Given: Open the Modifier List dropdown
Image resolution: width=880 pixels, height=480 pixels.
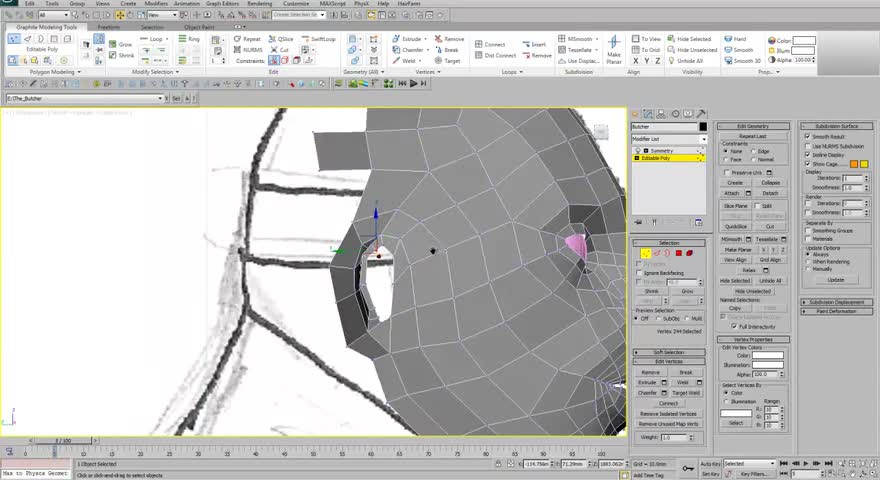Looking at the screenshot, I should [x=668, y=139].
